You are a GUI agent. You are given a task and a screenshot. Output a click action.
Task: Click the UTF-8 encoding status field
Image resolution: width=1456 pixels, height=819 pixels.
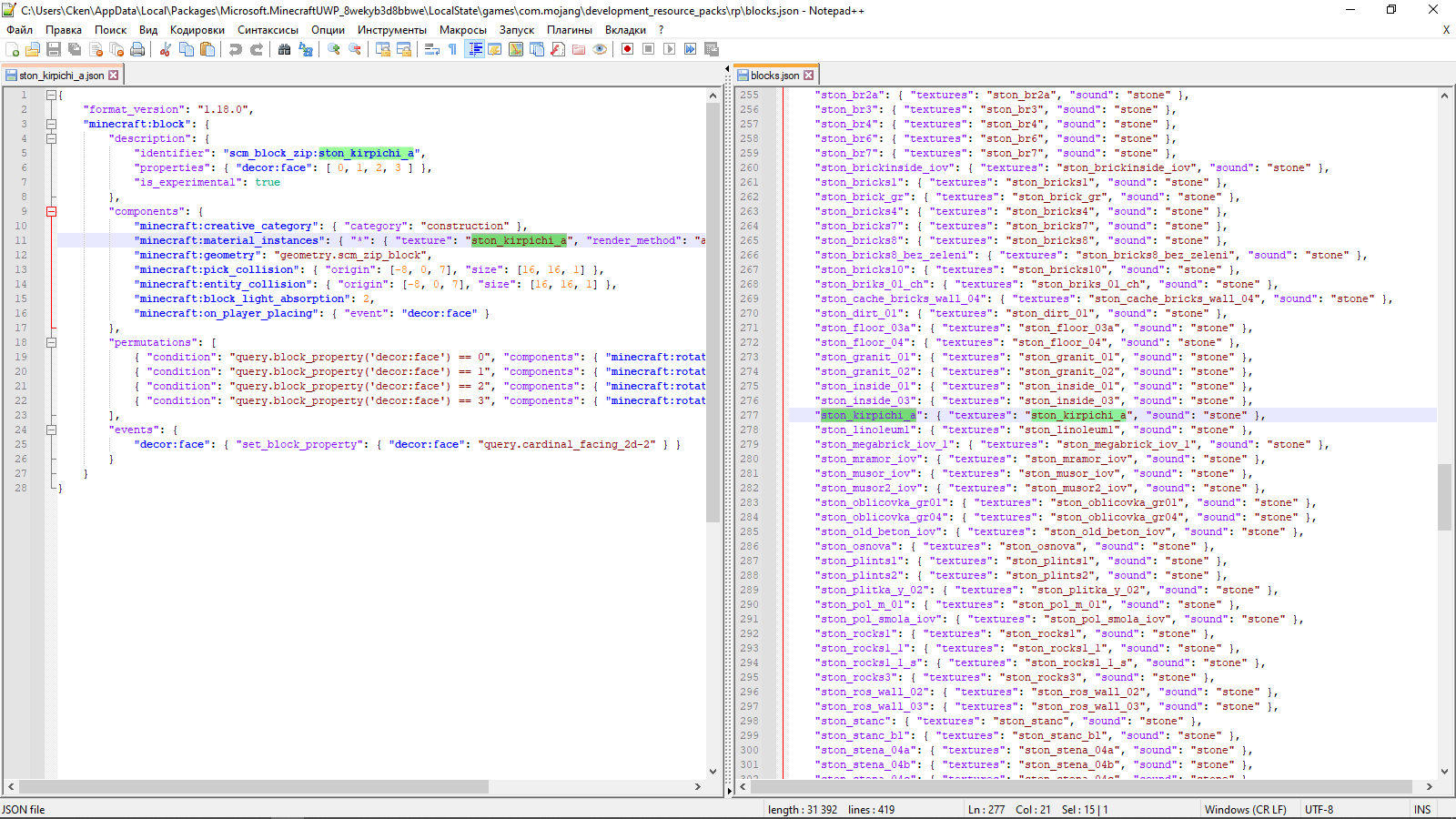click(1319, 810)
